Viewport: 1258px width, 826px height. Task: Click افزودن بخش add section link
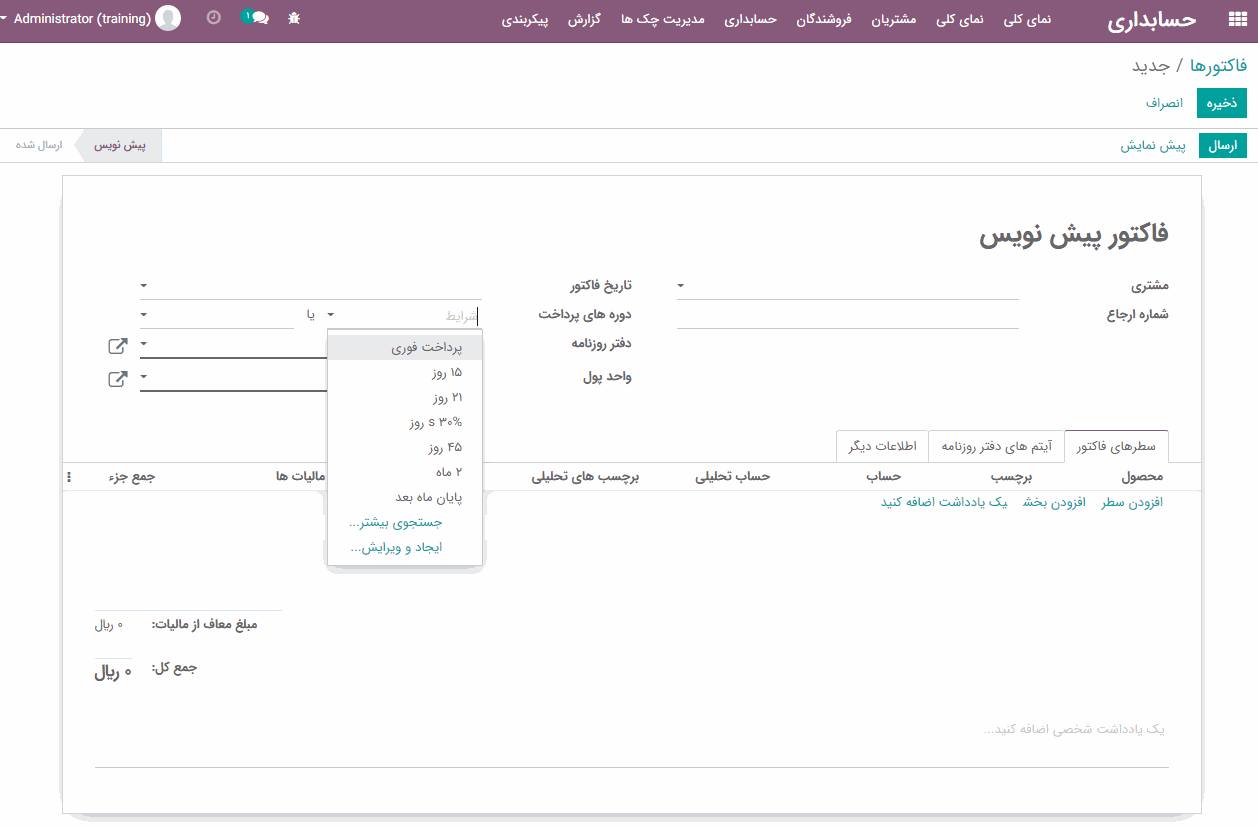point(1054,502)
